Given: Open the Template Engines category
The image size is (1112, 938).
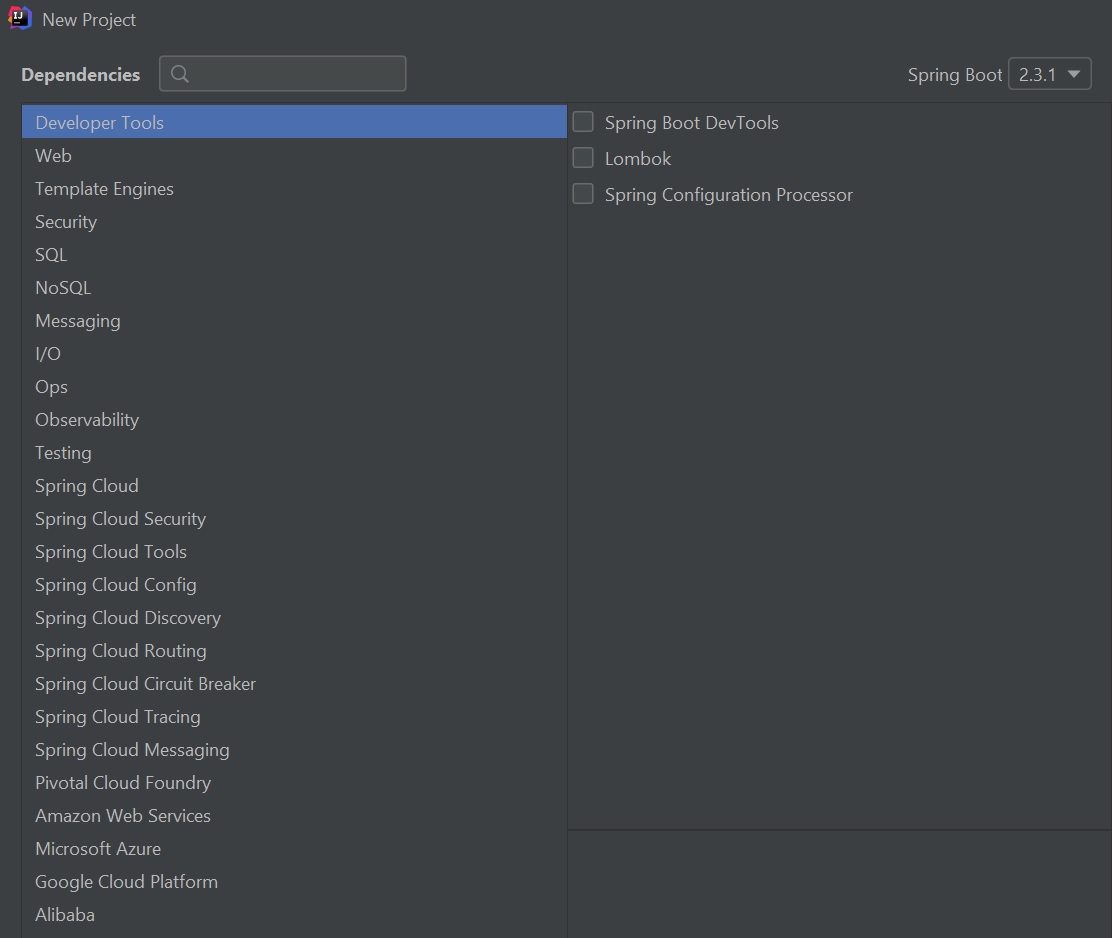Looking at the screenshot, I should (x=294, y=189).
